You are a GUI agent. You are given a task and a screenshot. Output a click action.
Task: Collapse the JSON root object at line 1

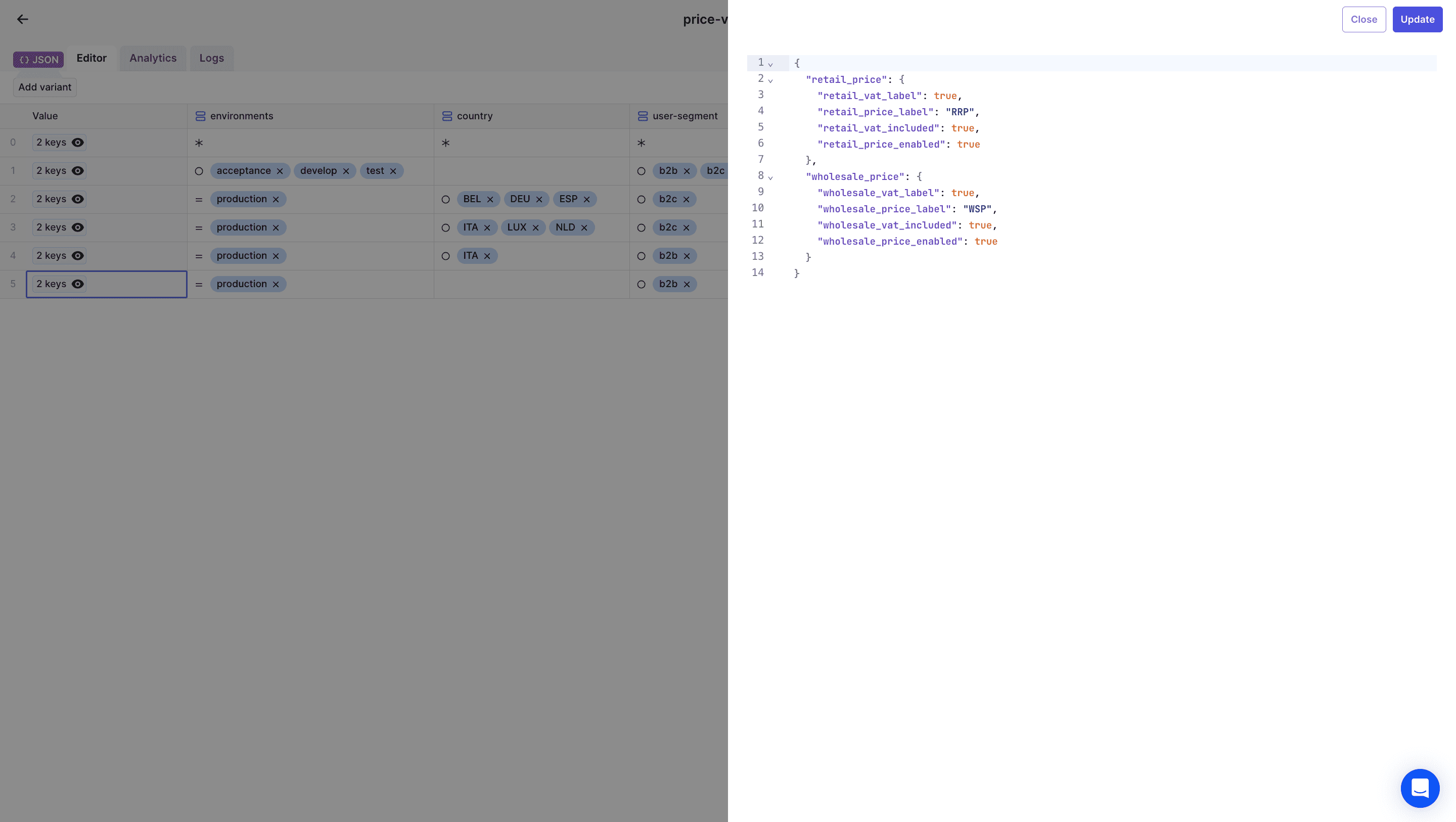[x=770, y=64]
